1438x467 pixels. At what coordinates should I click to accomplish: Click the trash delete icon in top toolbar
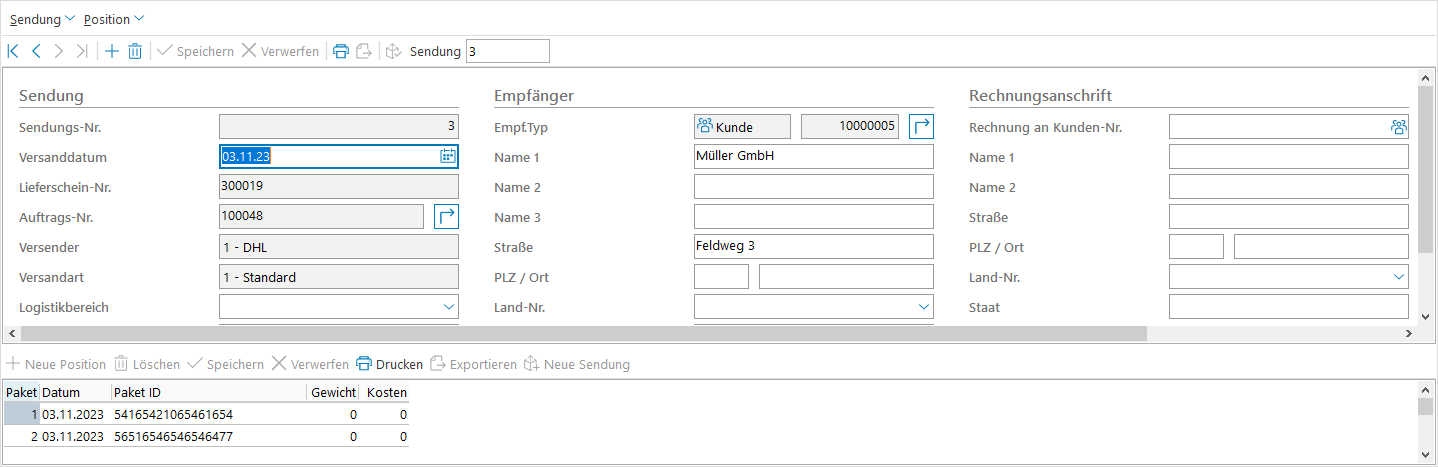135,51
